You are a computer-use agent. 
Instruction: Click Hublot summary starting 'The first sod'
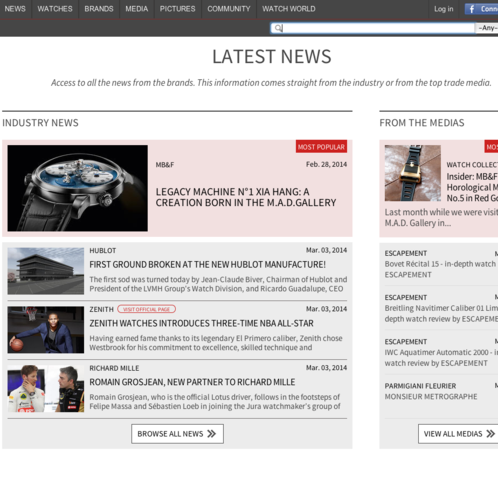point(218,284)
